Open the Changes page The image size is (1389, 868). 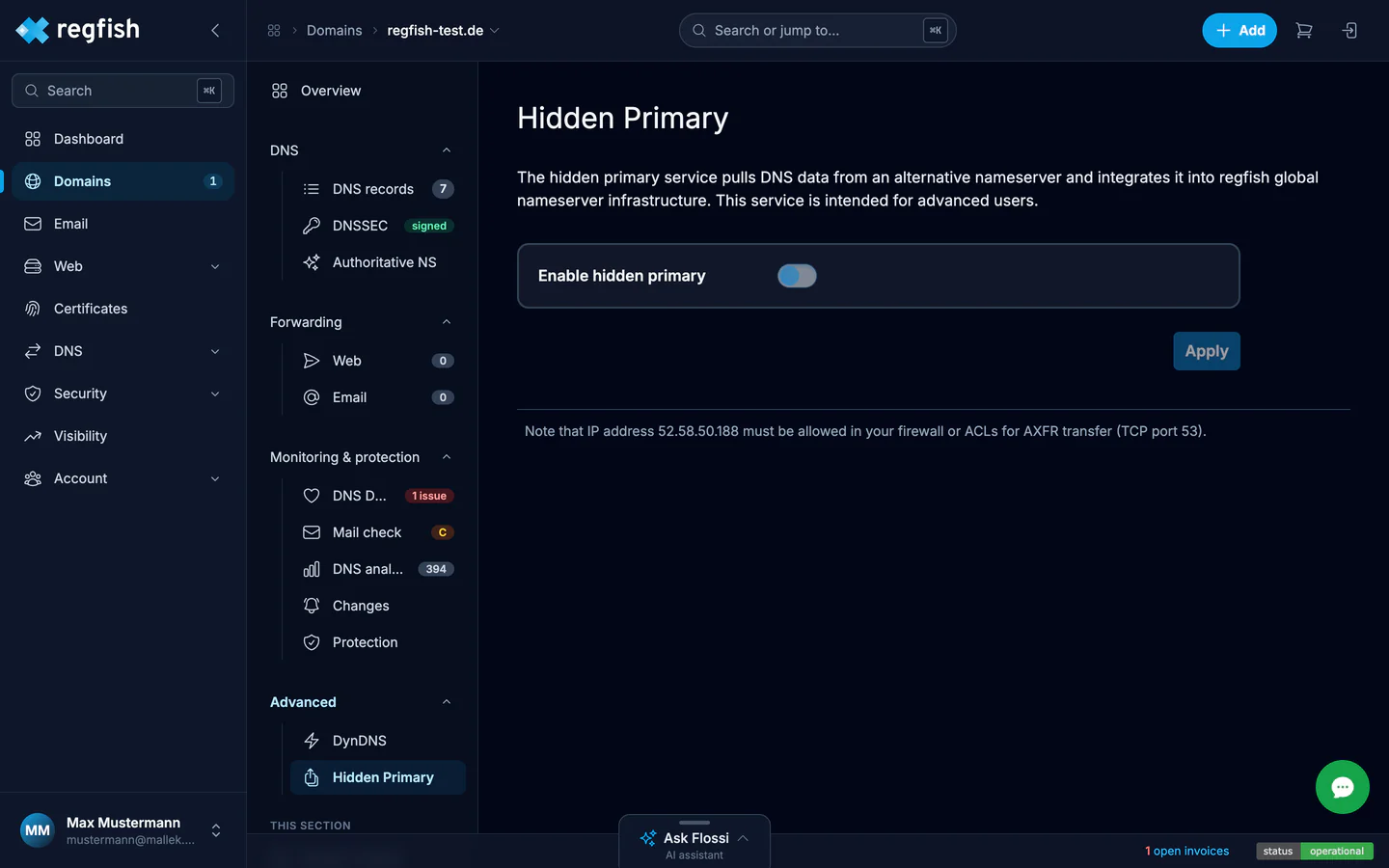tap(377, 606)
